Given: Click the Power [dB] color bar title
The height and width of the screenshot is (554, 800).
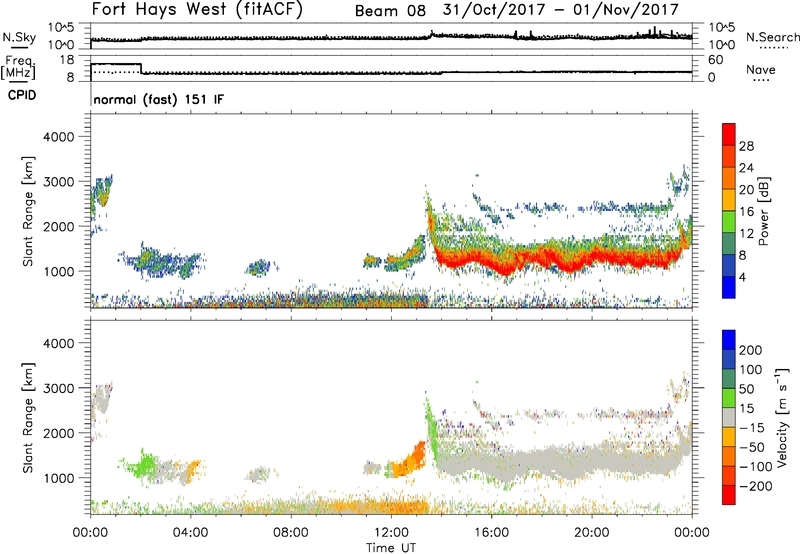Looking at the screenshot, I should (764, 211).
